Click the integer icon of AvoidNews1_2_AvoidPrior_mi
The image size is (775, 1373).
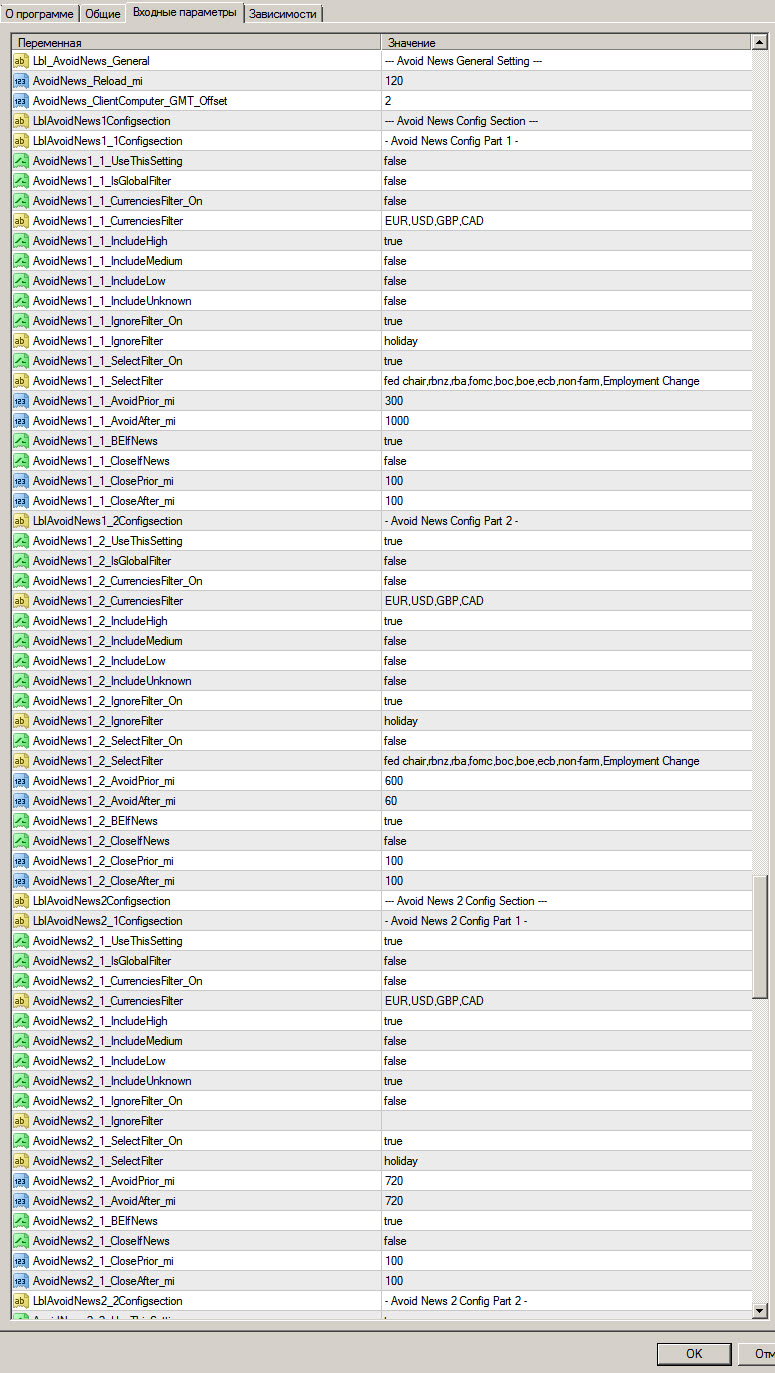pos(21,781)
